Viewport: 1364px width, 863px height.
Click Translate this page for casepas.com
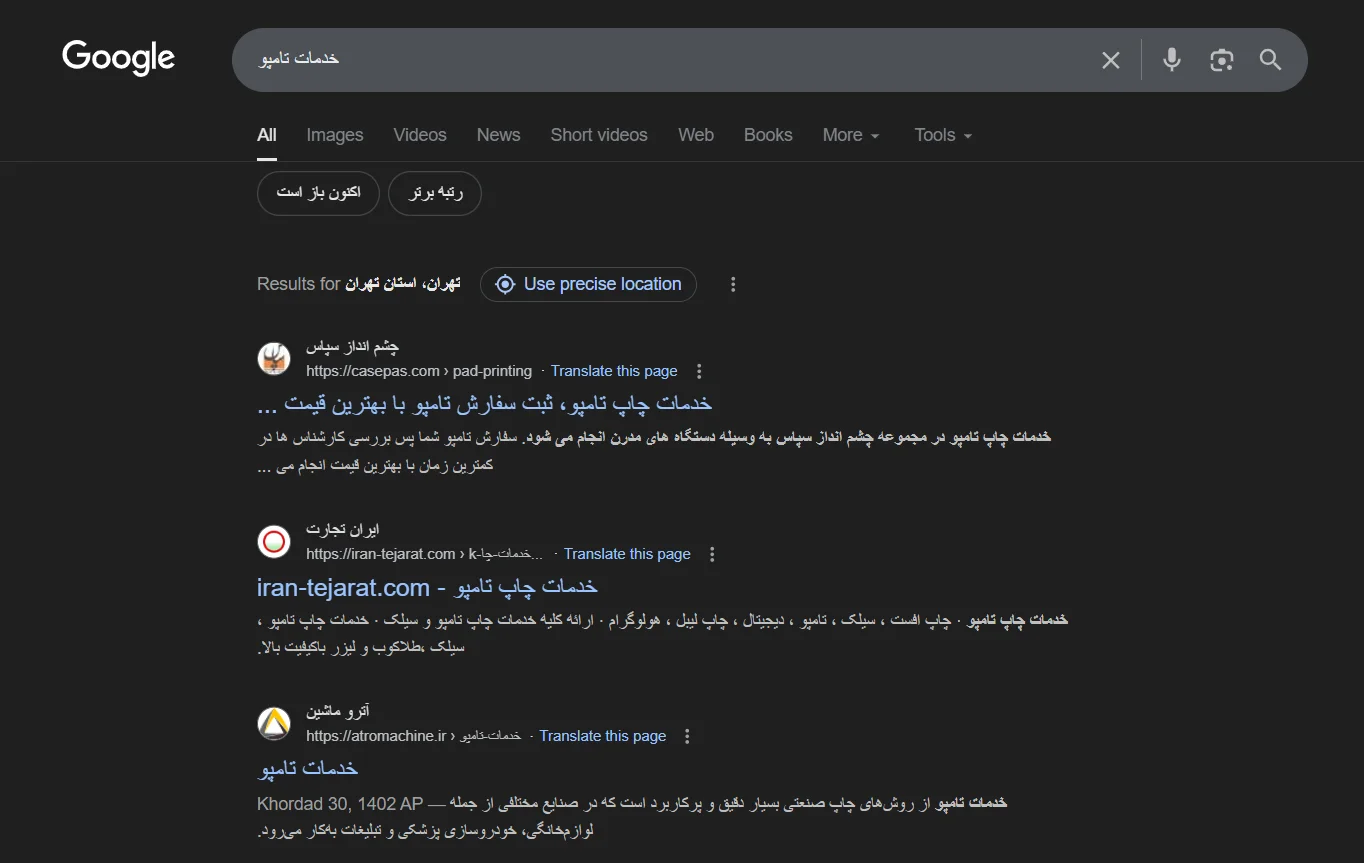(x=614, y=371)
